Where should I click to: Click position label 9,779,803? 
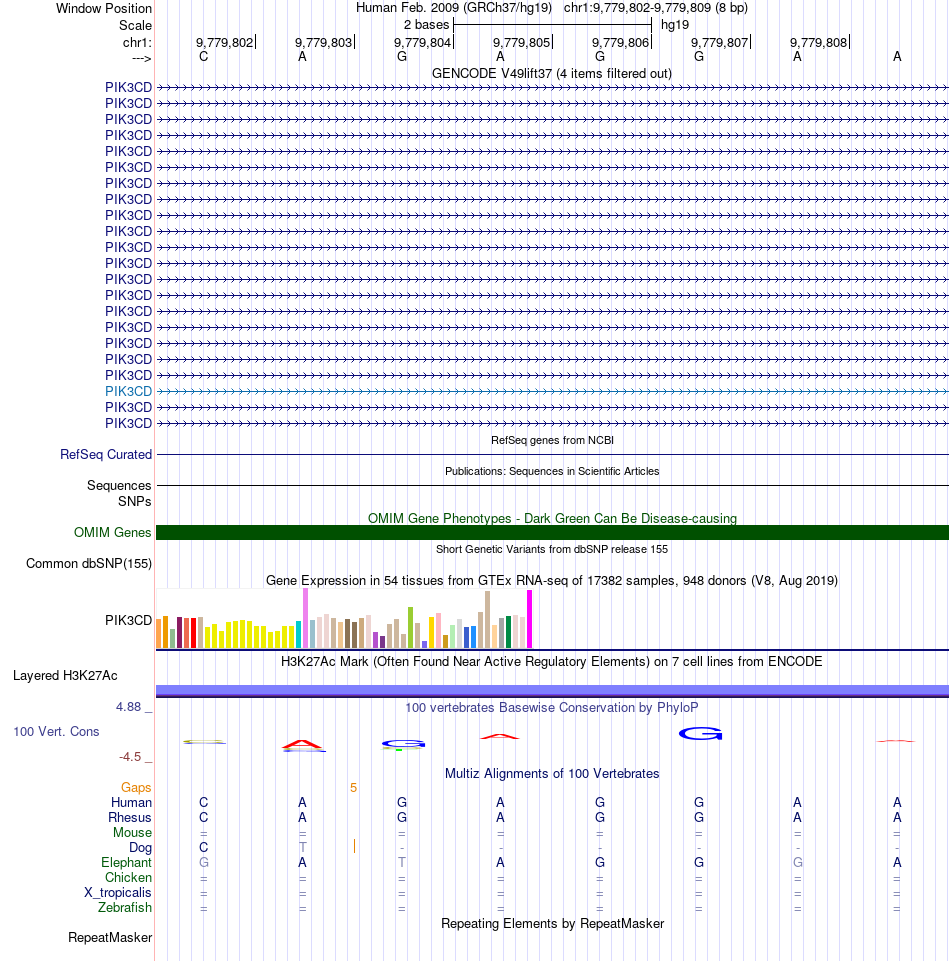pyautogui.click(x=324, y=42)
